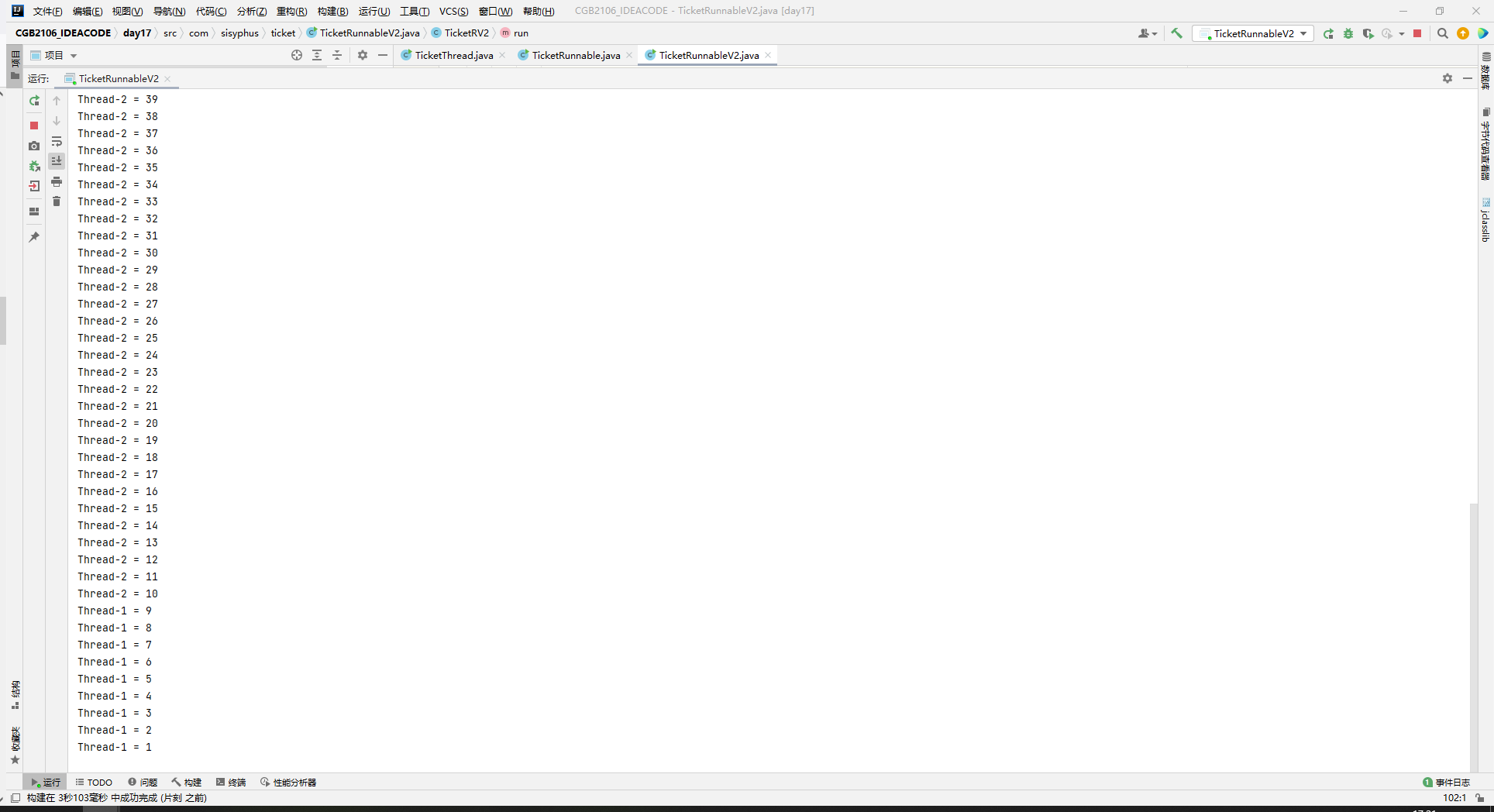Screen dimensions: 1494x812
Task: Click the locate target icon in project toolbar
Action: [297, 55]
